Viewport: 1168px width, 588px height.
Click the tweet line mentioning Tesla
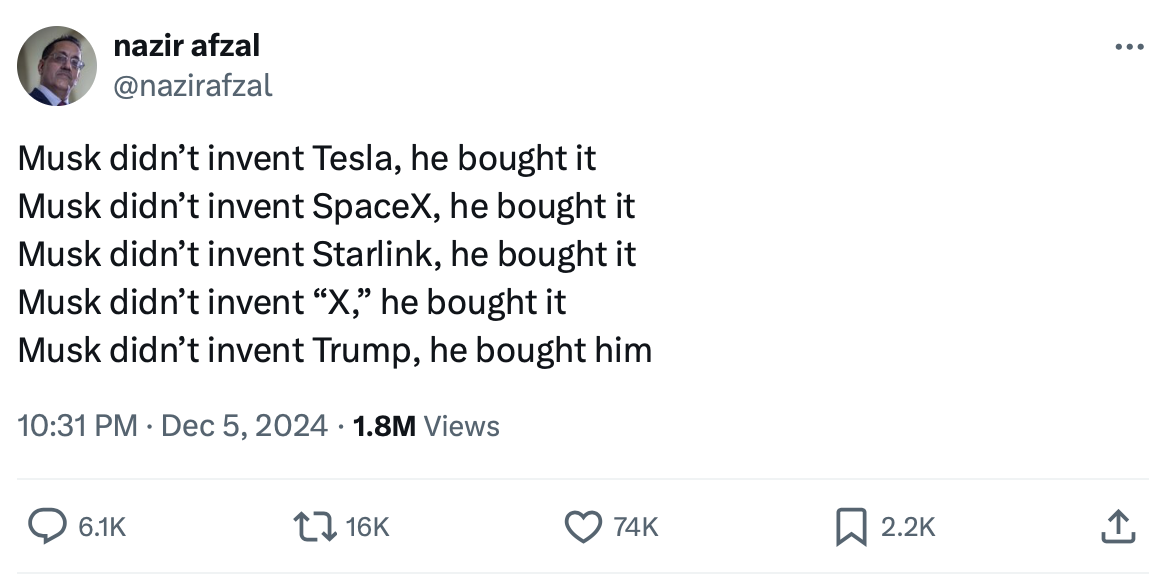(x=306, y=158)
